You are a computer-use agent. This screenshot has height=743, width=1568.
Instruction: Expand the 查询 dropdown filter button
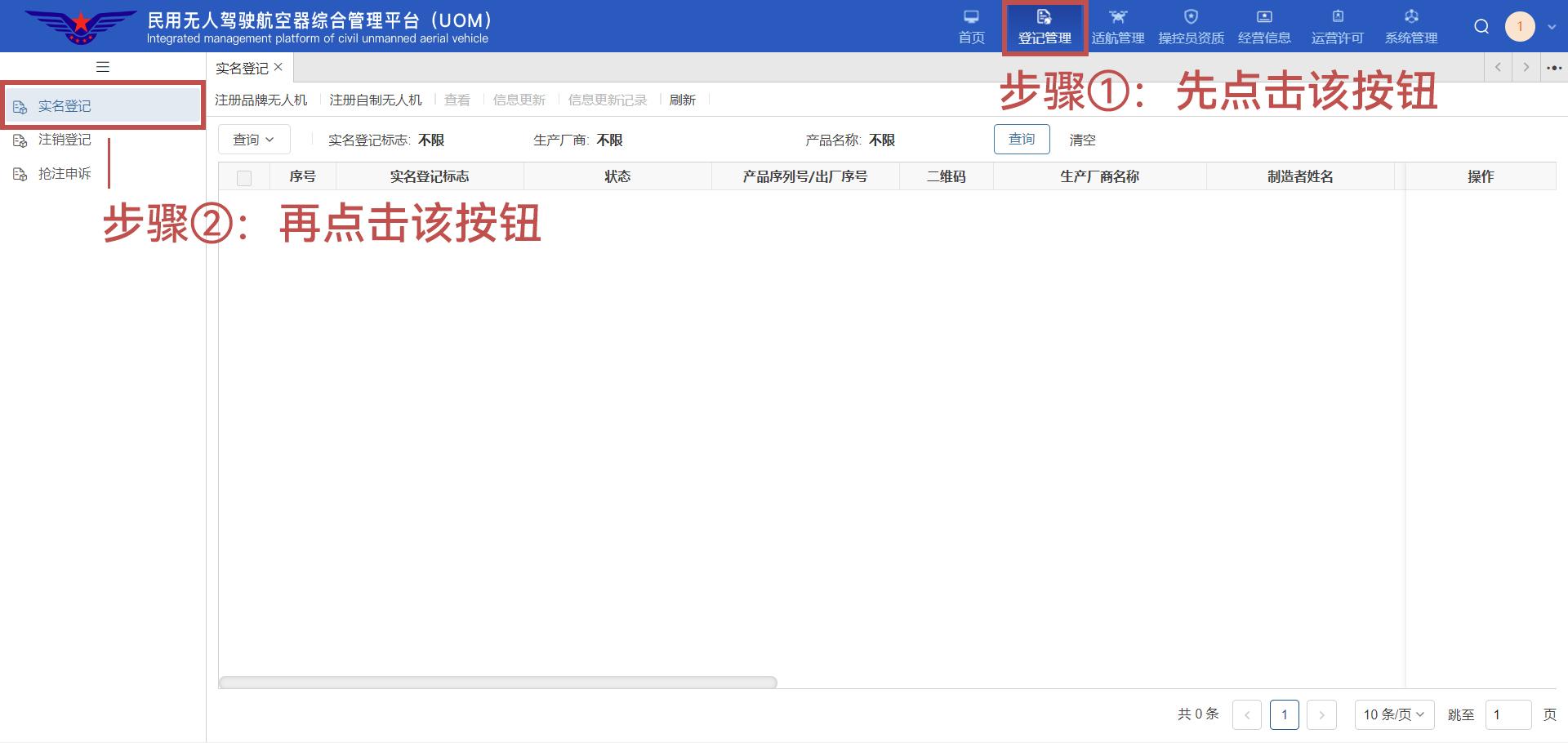click(x=254, y=140)
